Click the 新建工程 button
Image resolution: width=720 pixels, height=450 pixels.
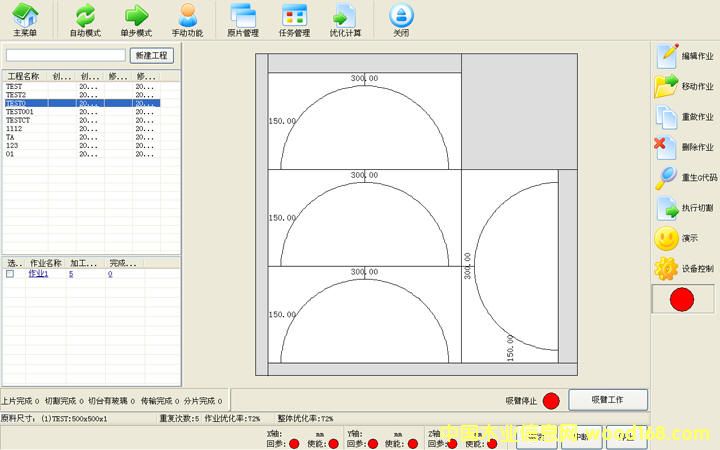pos(152,55)
